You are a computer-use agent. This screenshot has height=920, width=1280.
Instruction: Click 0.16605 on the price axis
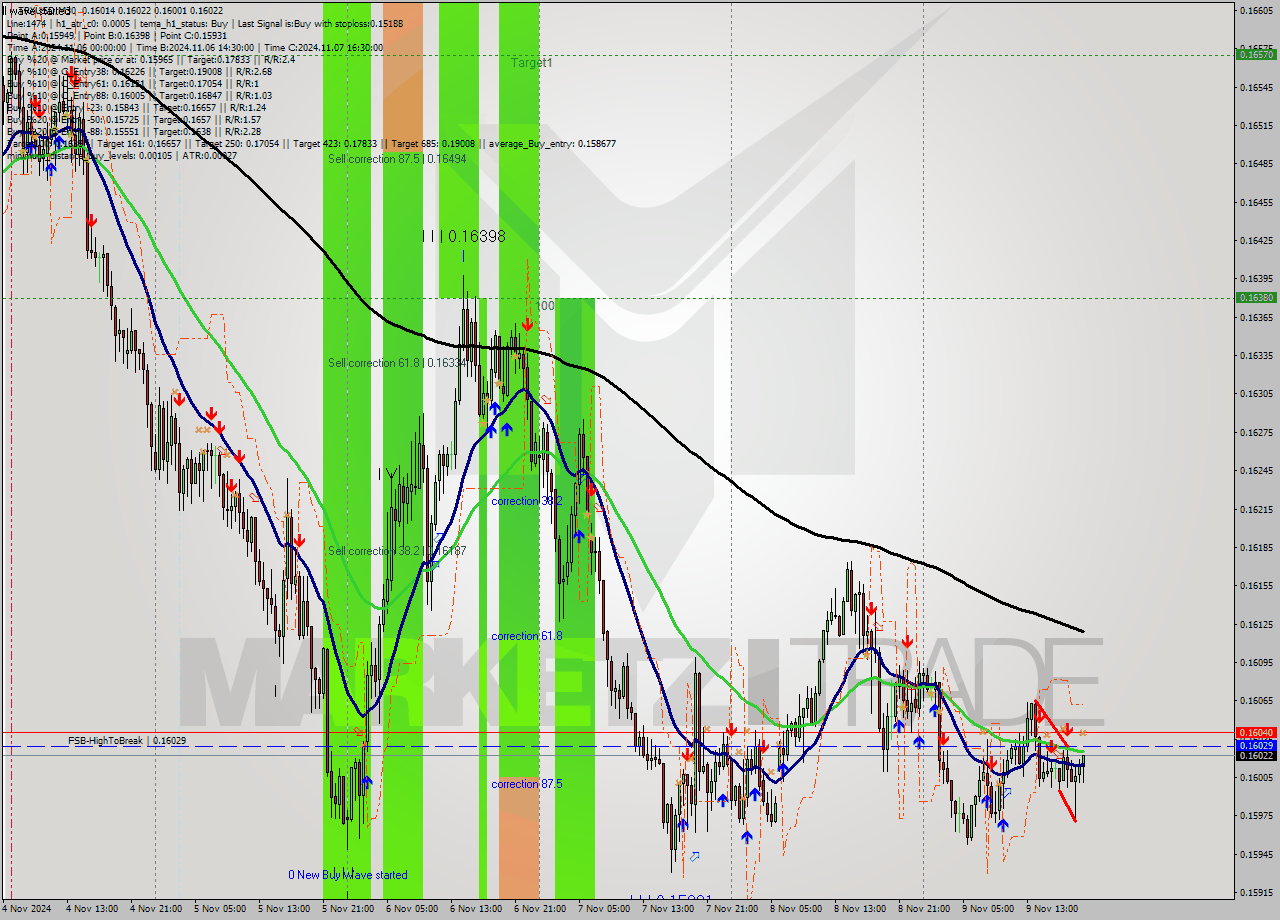pyautogui.click(x=1256, y=10)
